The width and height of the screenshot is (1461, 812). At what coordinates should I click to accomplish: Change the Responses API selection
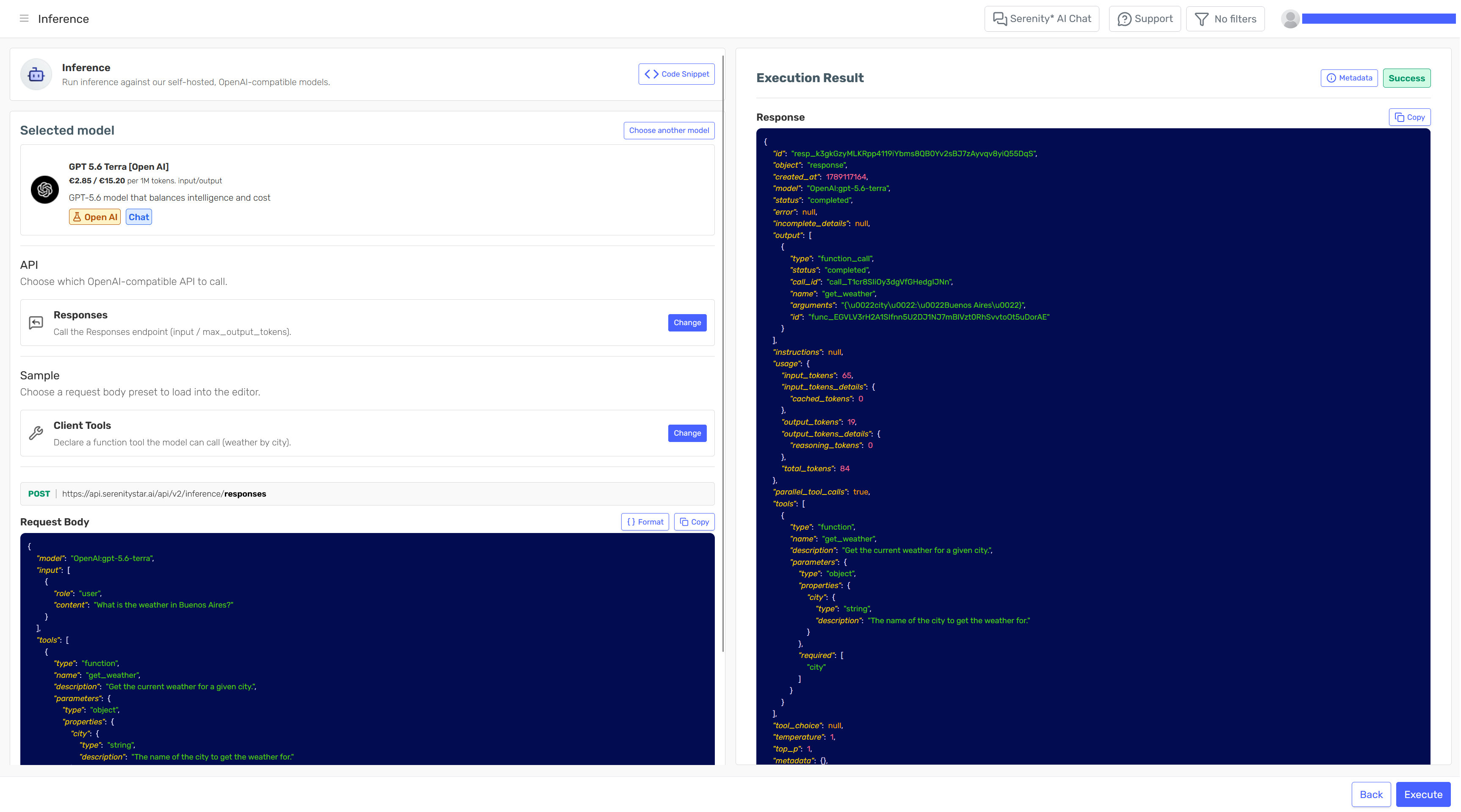point(687,323)
